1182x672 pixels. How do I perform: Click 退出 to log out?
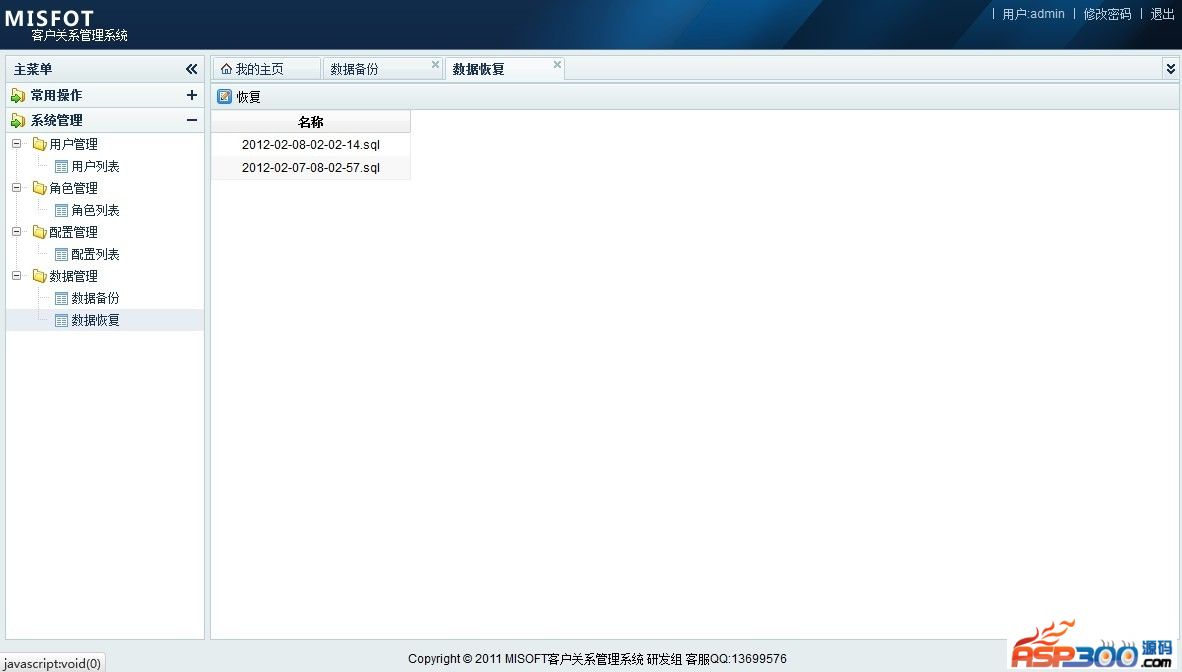tap(1162, 14)
